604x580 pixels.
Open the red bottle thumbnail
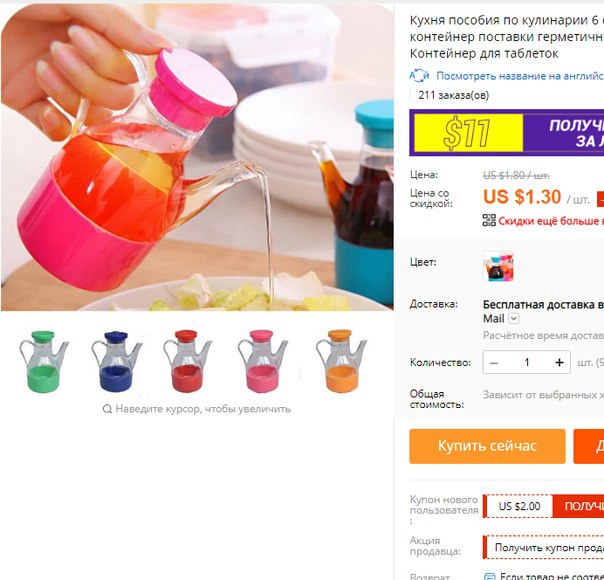(x=187, y=361)
